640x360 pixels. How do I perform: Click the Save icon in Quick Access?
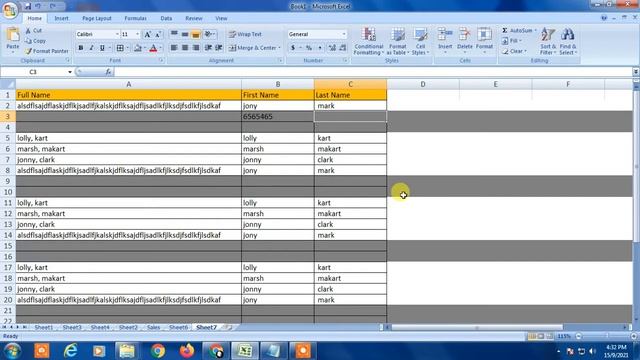(x=28, y=6)
